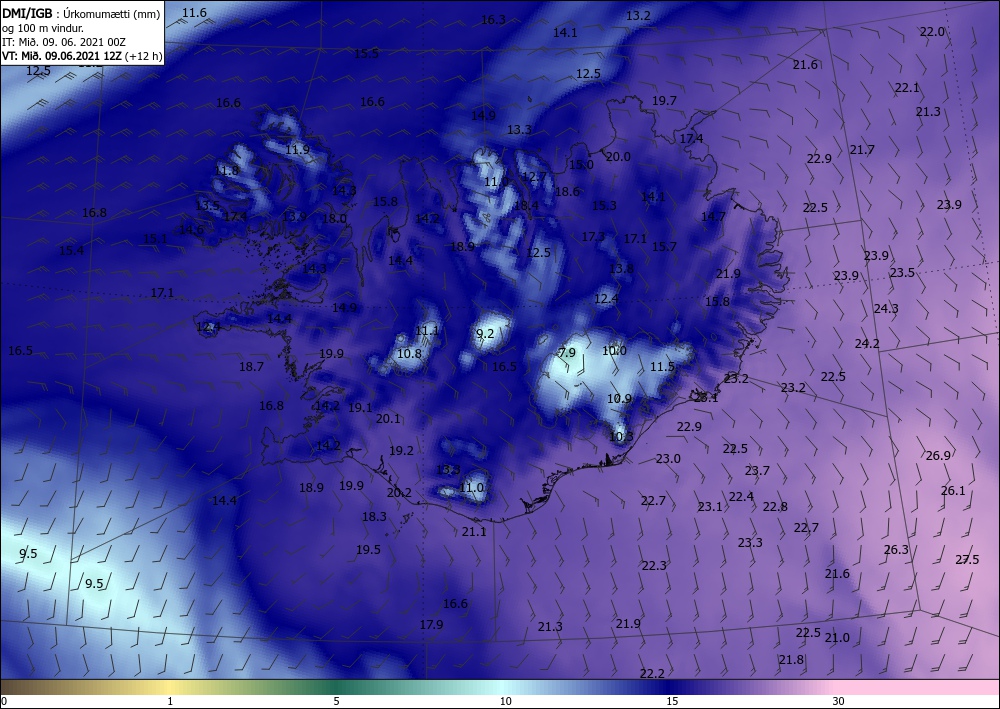Click the title text 'DMI/IGB : Úrkomumætti (mm)'
This screenshot has width=1000, height=709.
point(81,14)
